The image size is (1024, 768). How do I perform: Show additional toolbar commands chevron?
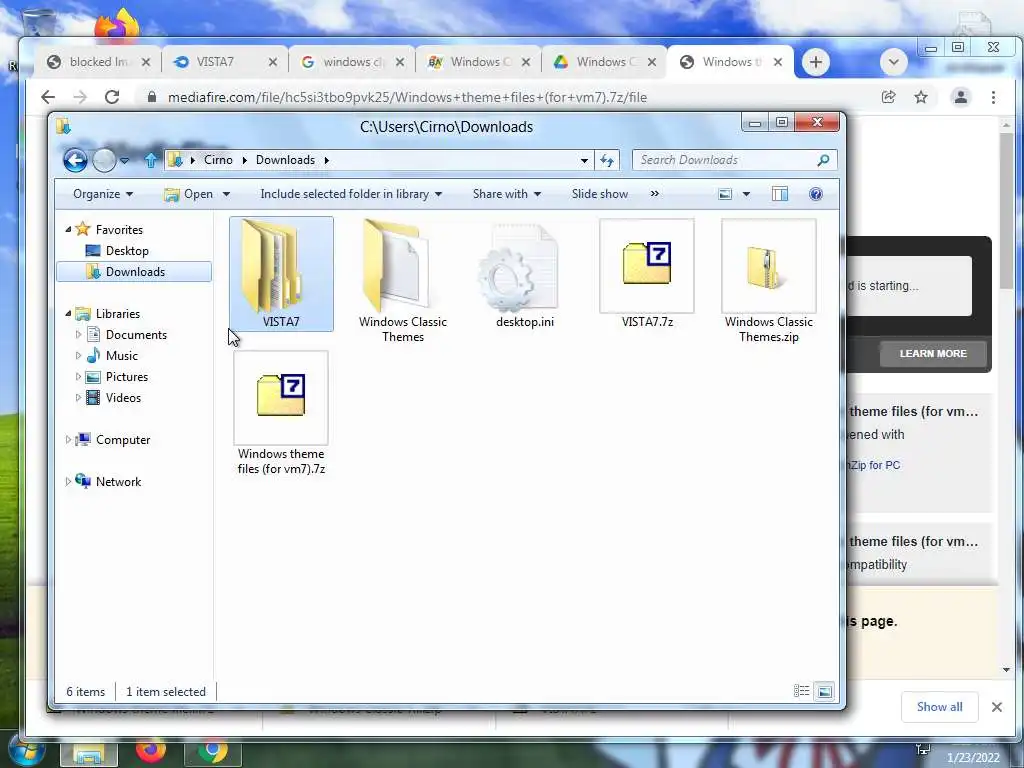point(654,194)
